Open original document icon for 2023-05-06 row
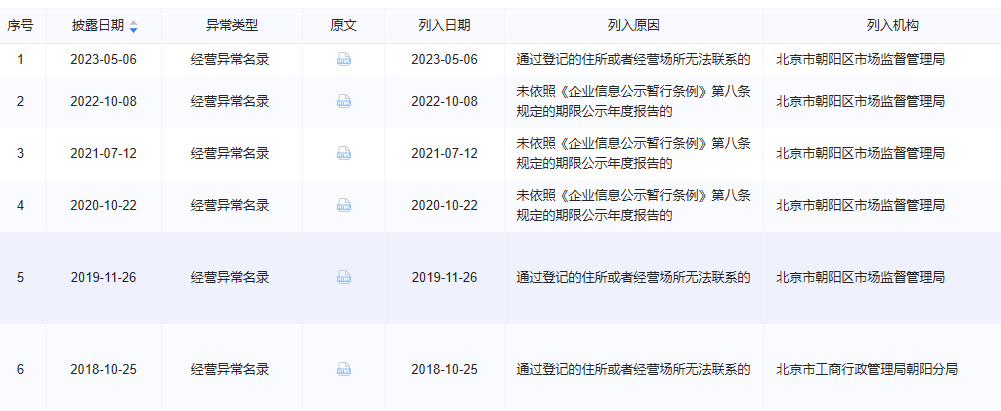 [344, 60]
